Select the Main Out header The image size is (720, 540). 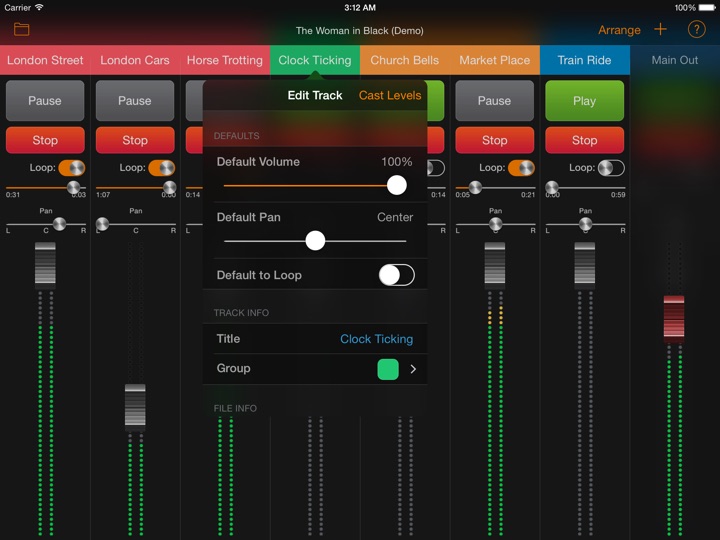click(x=675, y=60)
